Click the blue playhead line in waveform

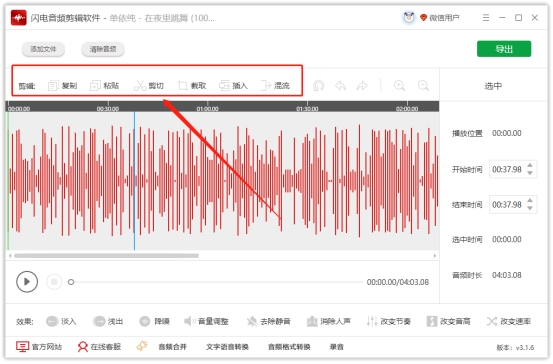(134, 181)
